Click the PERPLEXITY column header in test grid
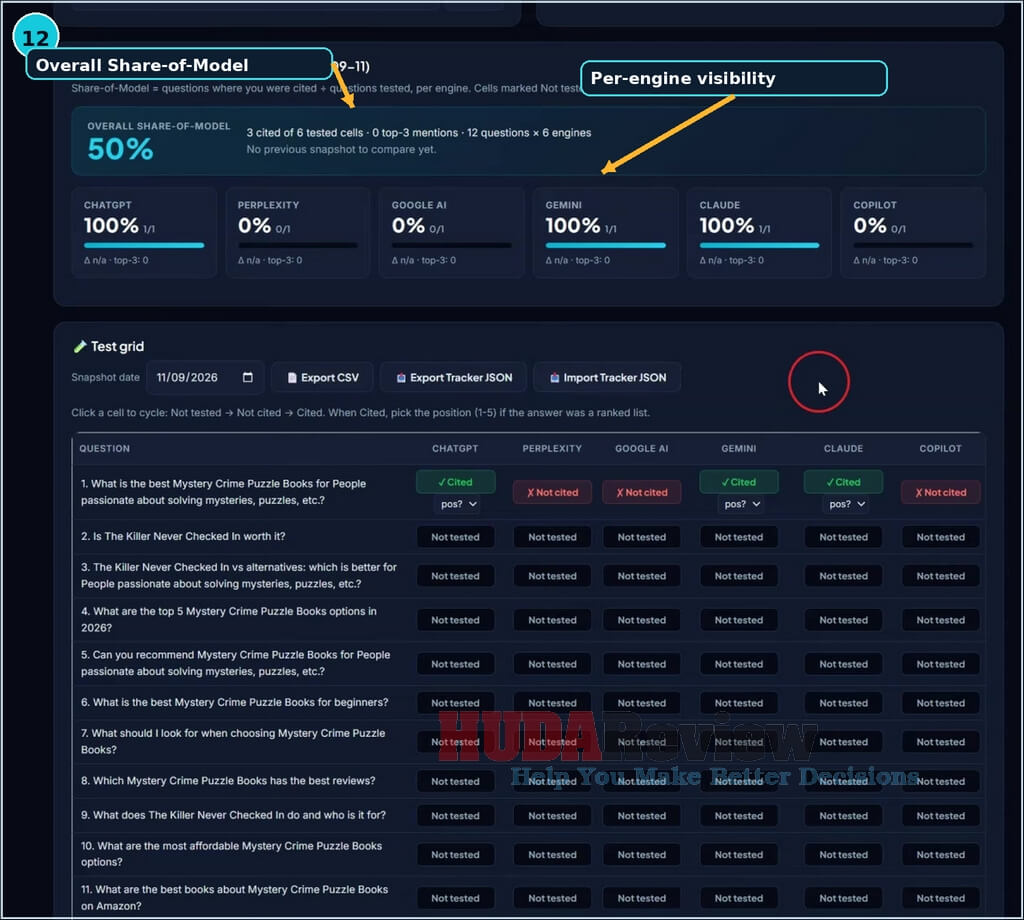 [552, 449]
